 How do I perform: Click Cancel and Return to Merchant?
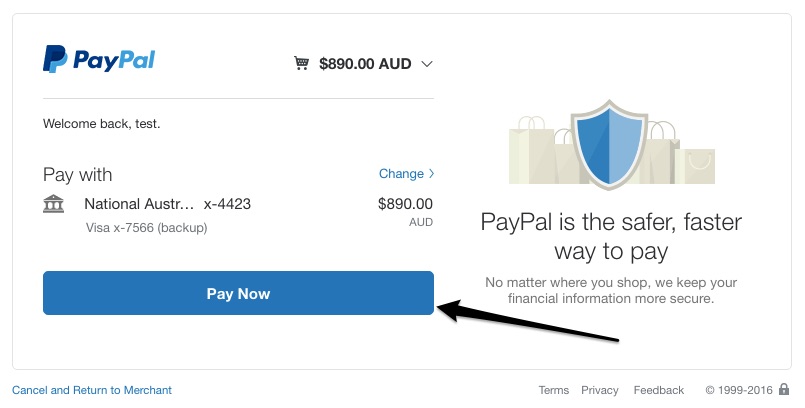(x=92, y=390)
